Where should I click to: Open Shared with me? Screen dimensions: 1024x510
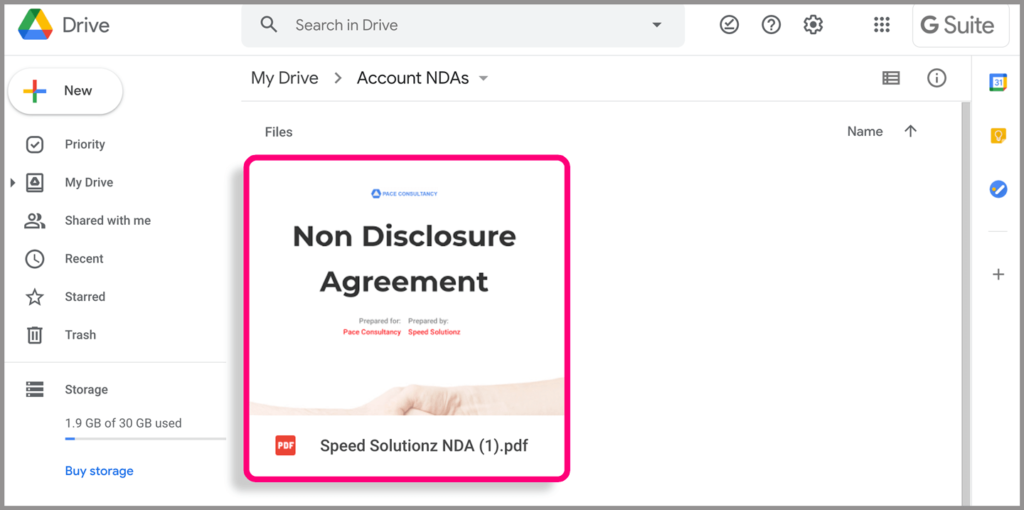pos(108,221)
